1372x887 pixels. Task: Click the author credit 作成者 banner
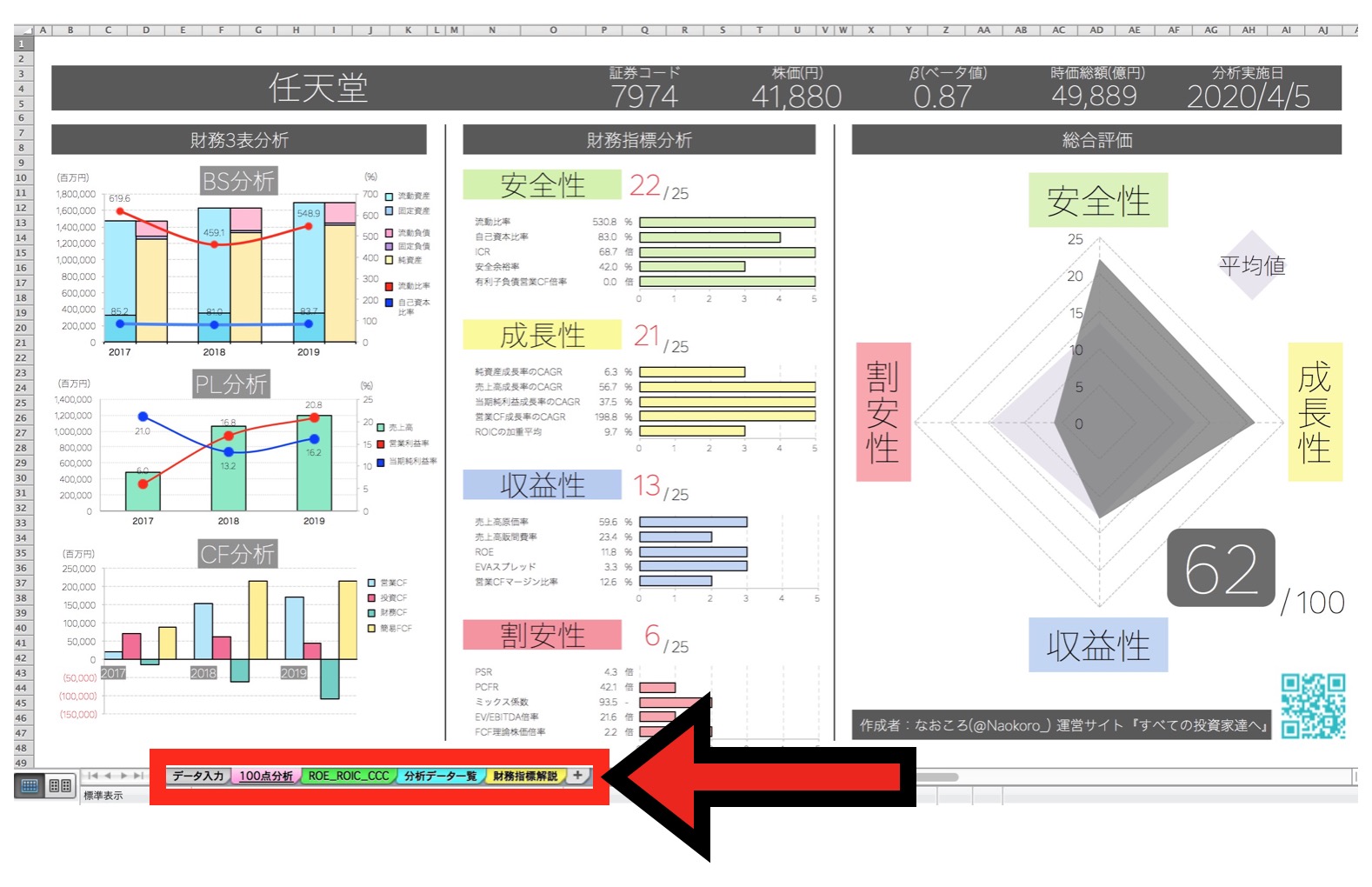[1062, 724]
